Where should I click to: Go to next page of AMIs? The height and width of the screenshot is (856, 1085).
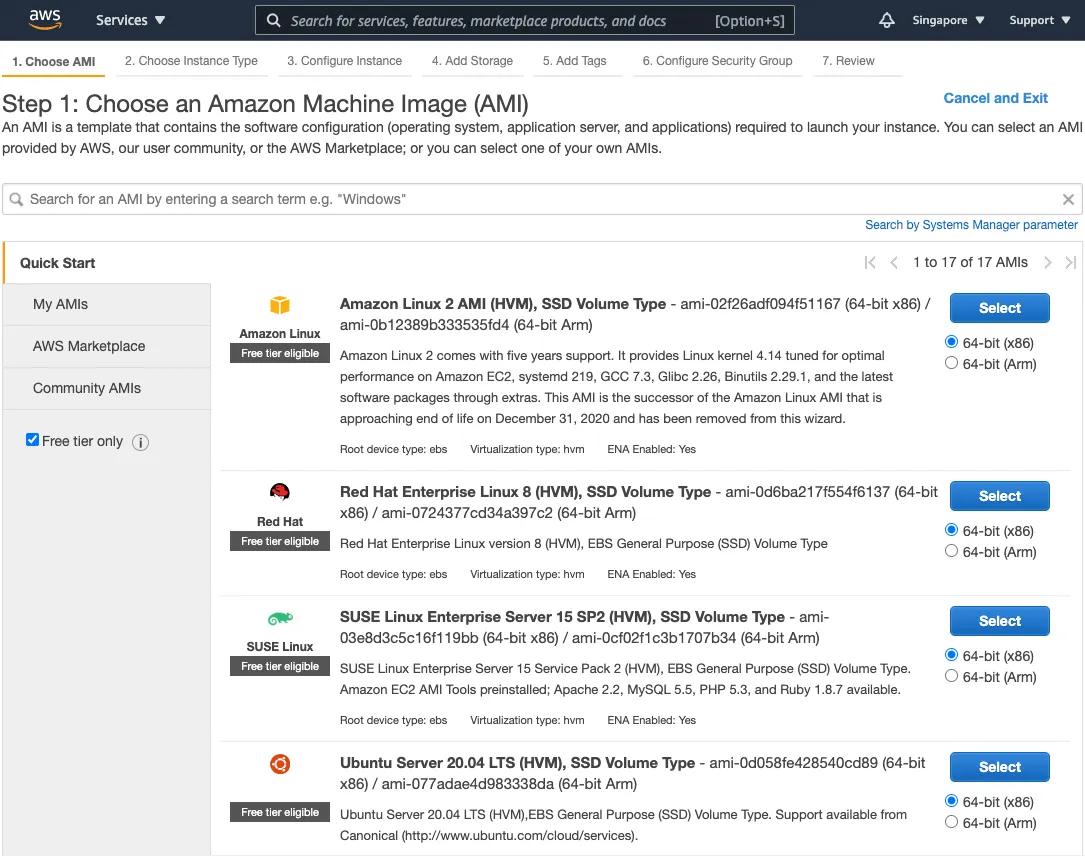1048,262
